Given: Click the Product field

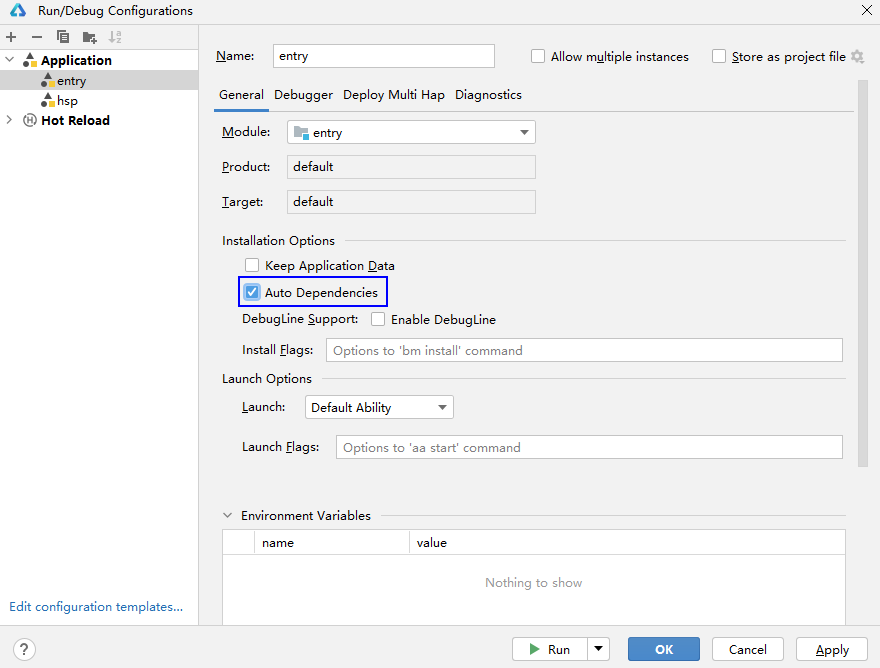Looking at the screenshot, I should tap(411, 167).
